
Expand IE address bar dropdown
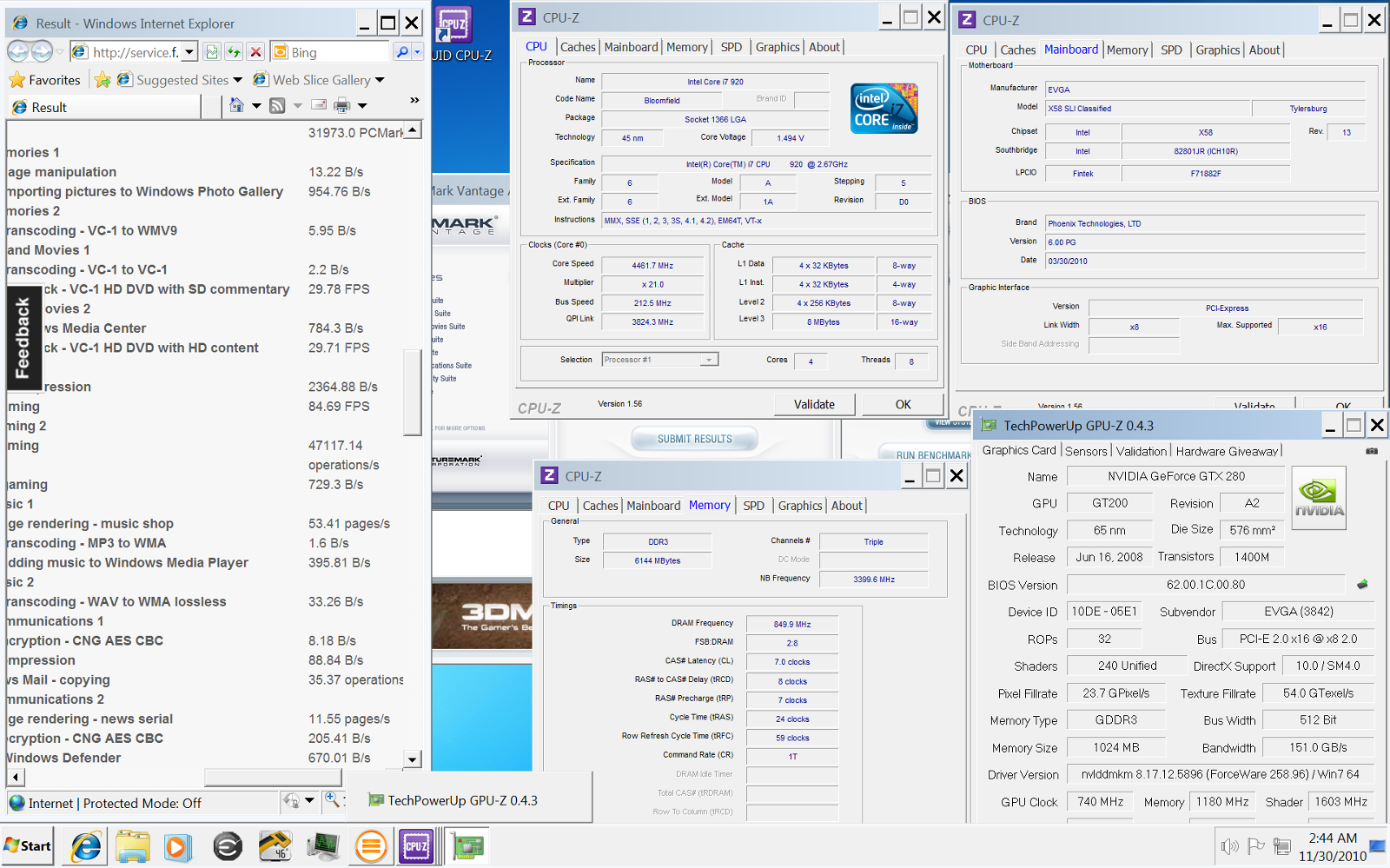pyautogui.click(x=189, y=52)
